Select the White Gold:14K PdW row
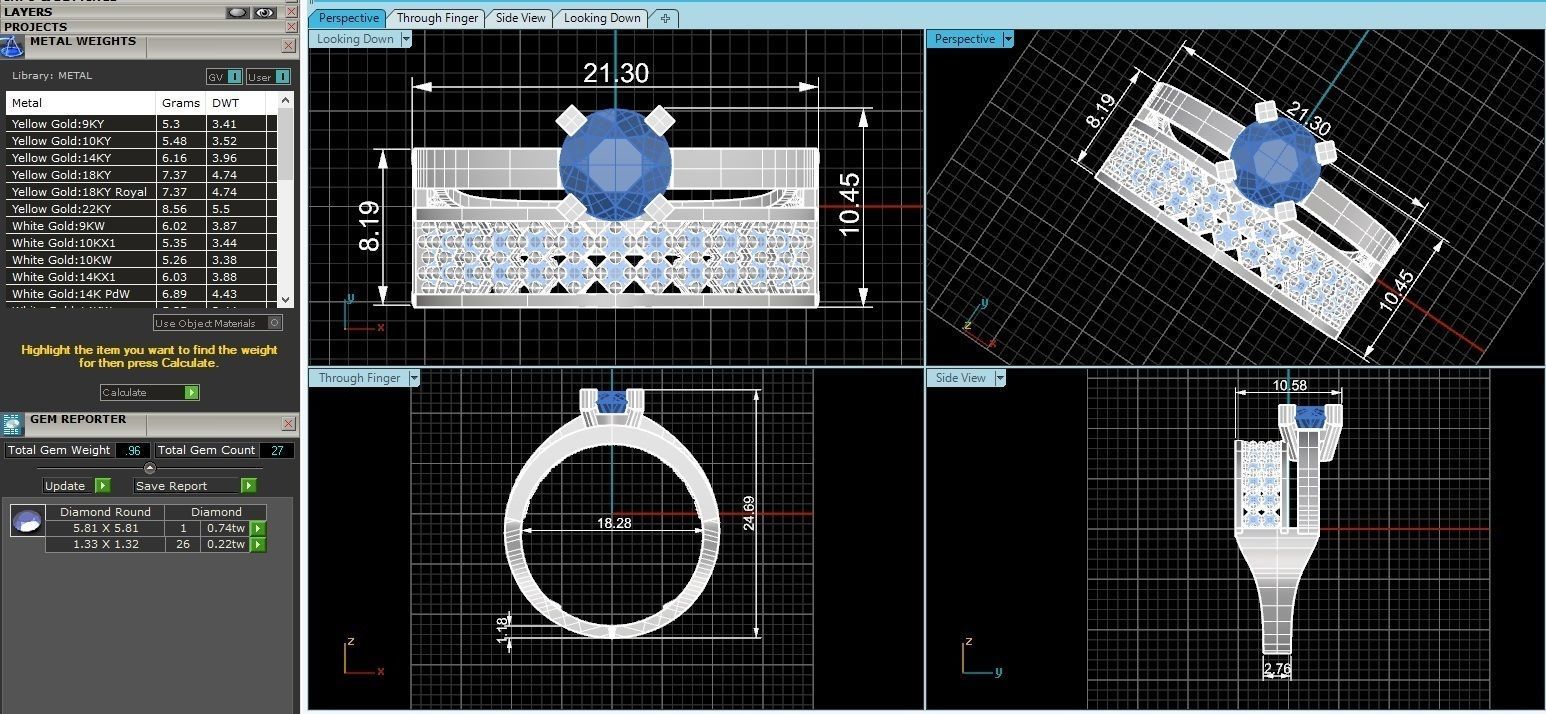 [x=139, y=294]
